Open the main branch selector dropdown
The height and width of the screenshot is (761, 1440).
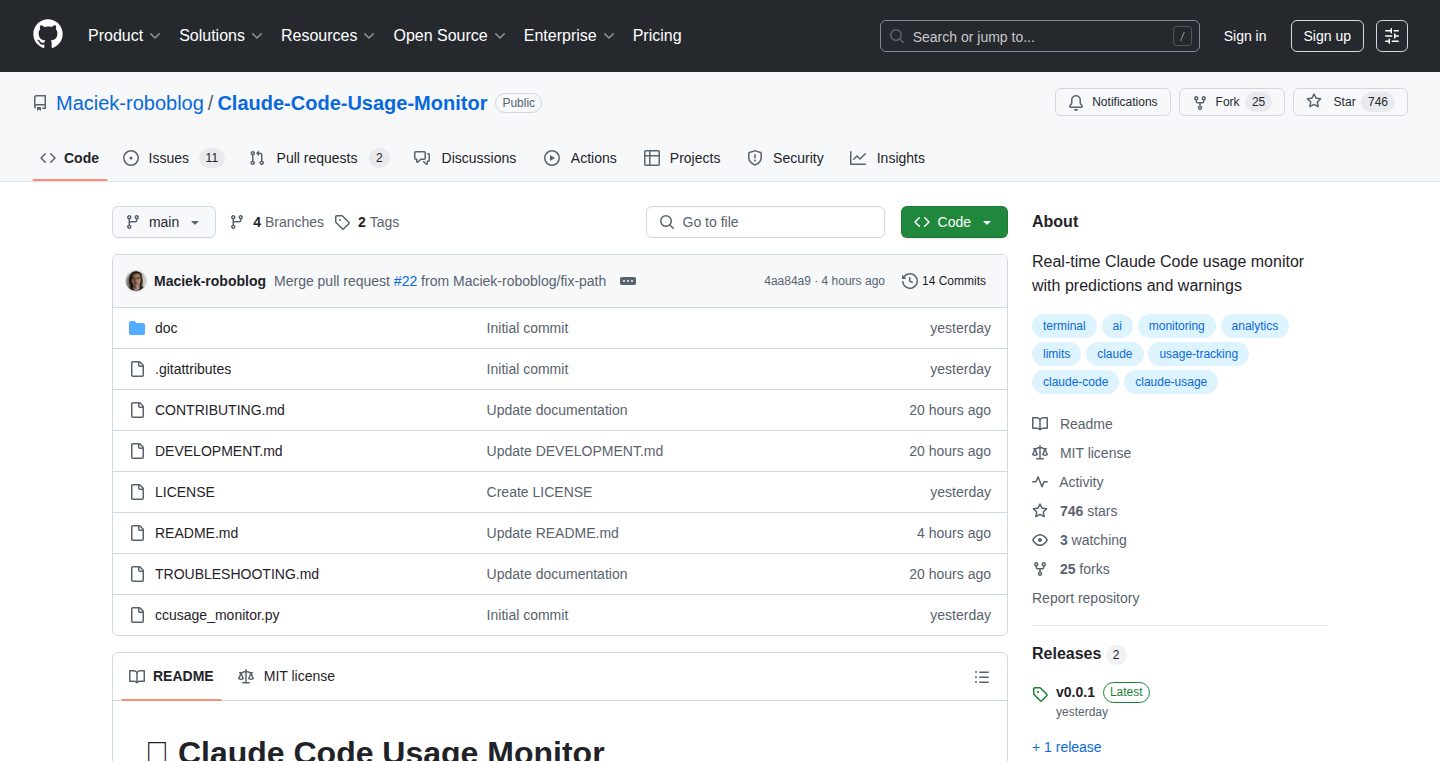point(164,222)
